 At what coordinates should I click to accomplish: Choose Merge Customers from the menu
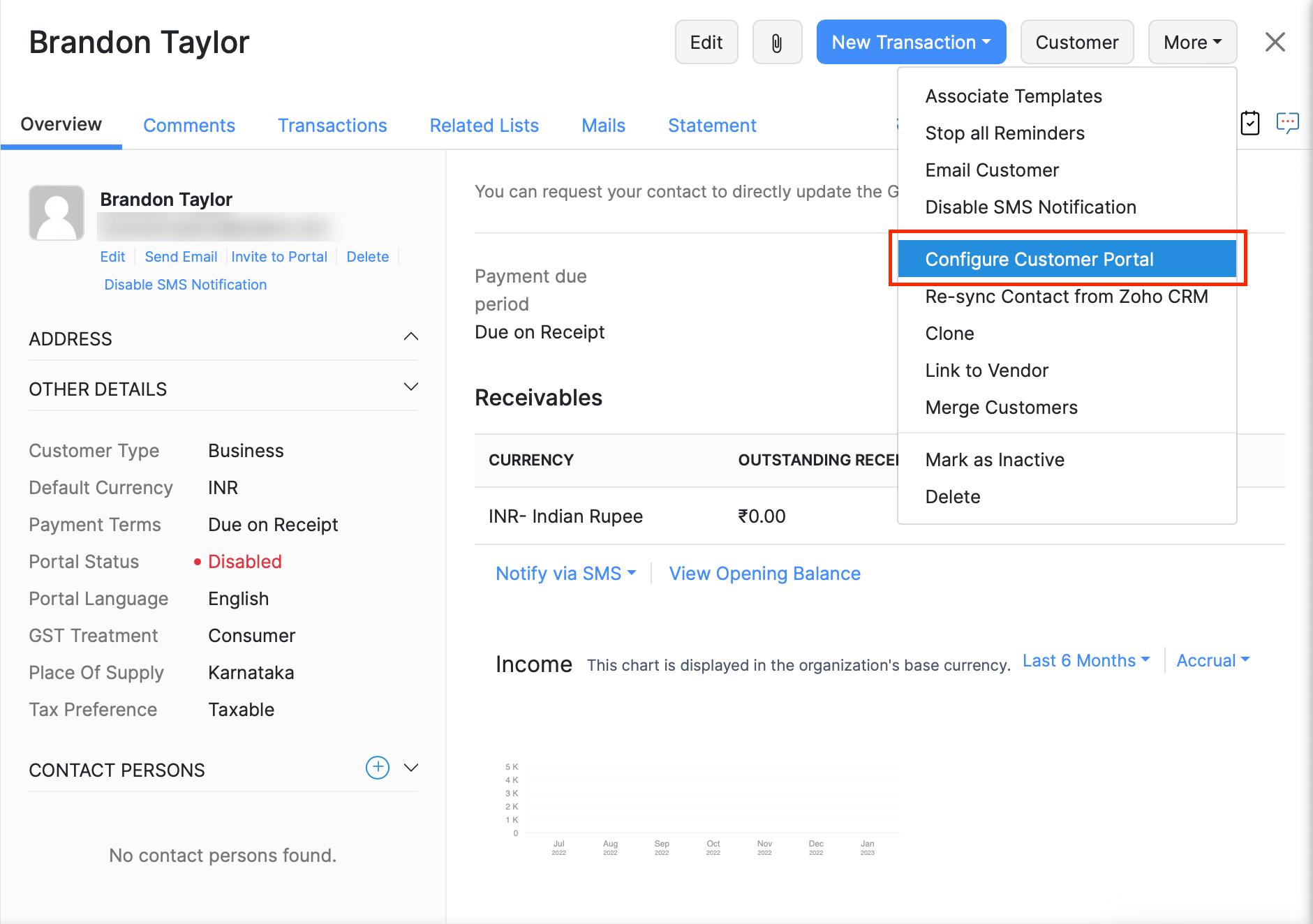pos(1002,407)
